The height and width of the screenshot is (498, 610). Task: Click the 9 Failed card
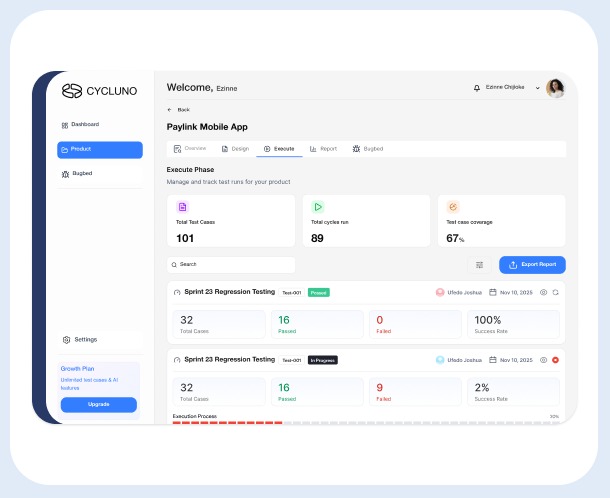(415, 392)
